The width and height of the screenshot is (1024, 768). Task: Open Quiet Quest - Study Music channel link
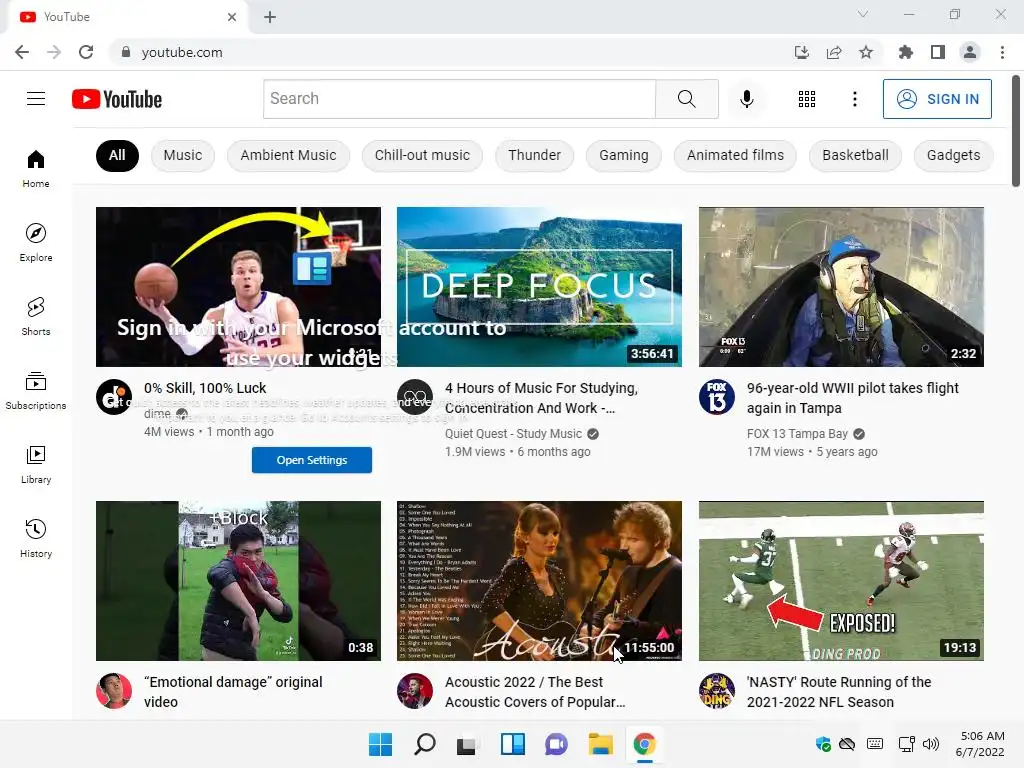(513, 434)
